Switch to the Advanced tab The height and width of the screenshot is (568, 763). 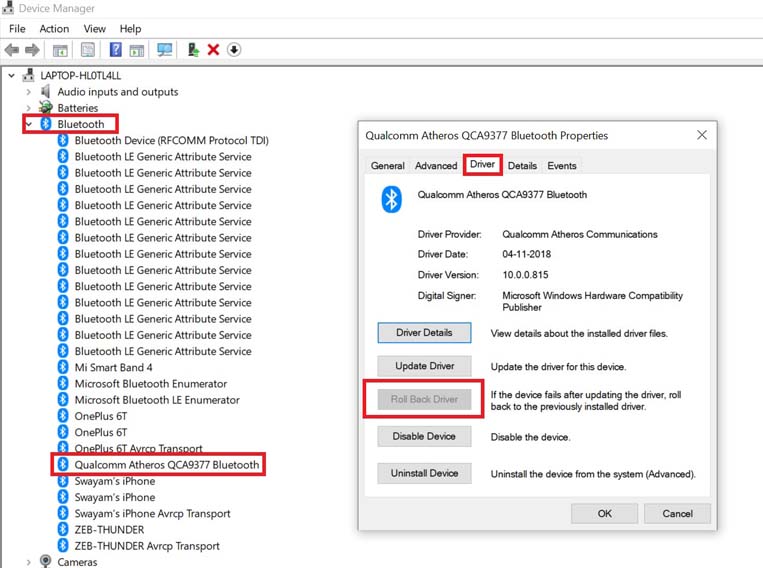tap(436, 165)
